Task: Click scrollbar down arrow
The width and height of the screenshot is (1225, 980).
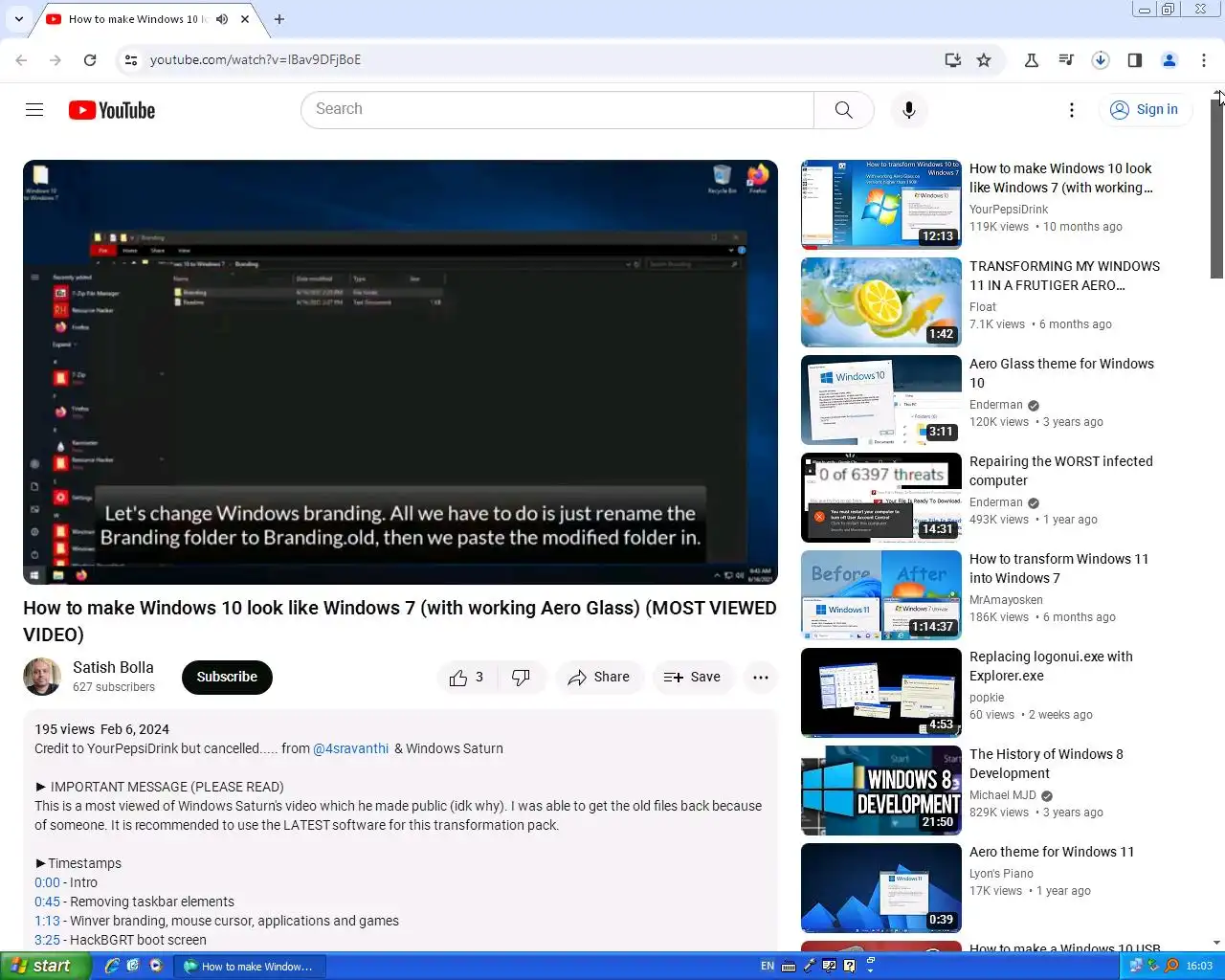Action: tap(1216, 943)
